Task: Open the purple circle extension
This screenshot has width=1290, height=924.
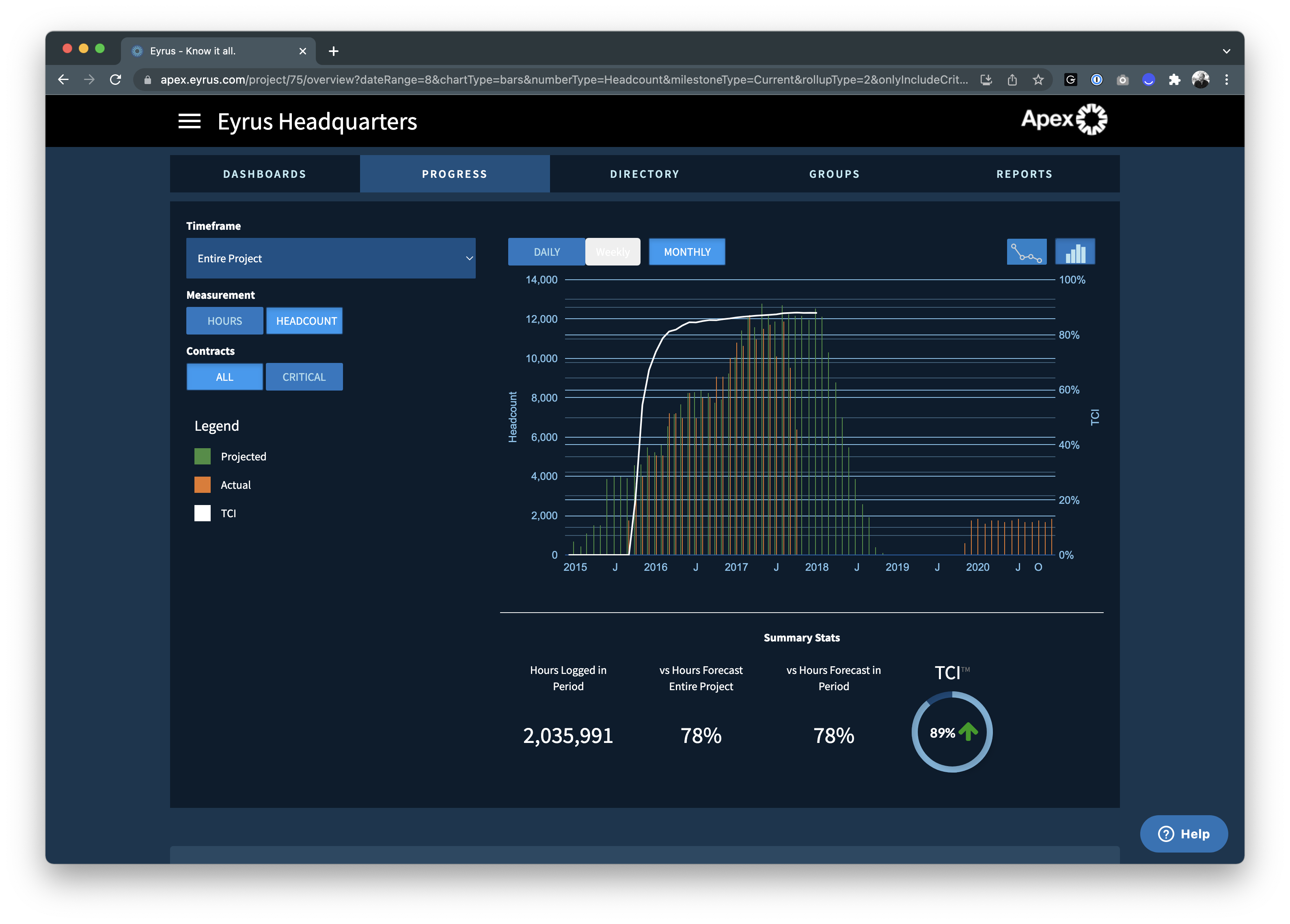Action: pyautogui.click(x=1148, y=80)
